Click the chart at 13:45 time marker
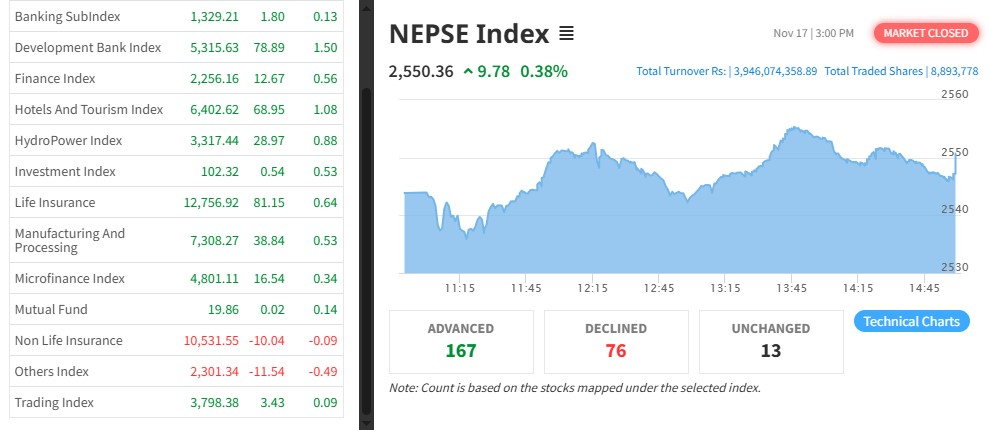The height and width of the screenshot is (430, 989). coord(790,200)
